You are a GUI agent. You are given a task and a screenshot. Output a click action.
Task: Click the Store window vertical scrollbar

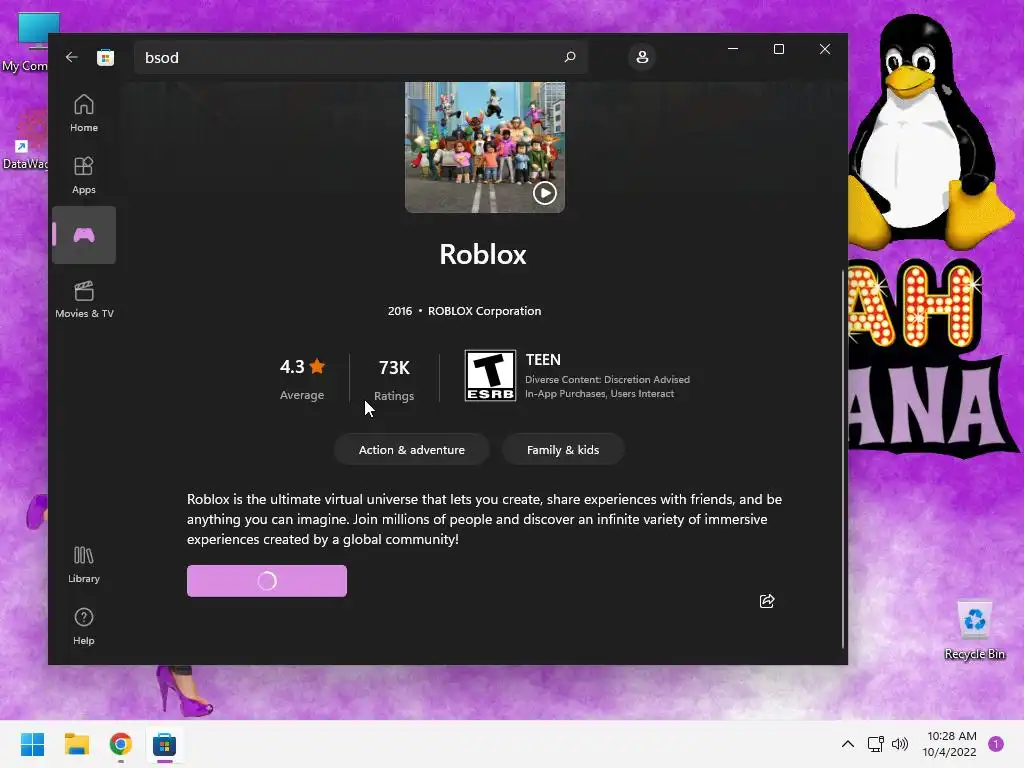[842, 457]
